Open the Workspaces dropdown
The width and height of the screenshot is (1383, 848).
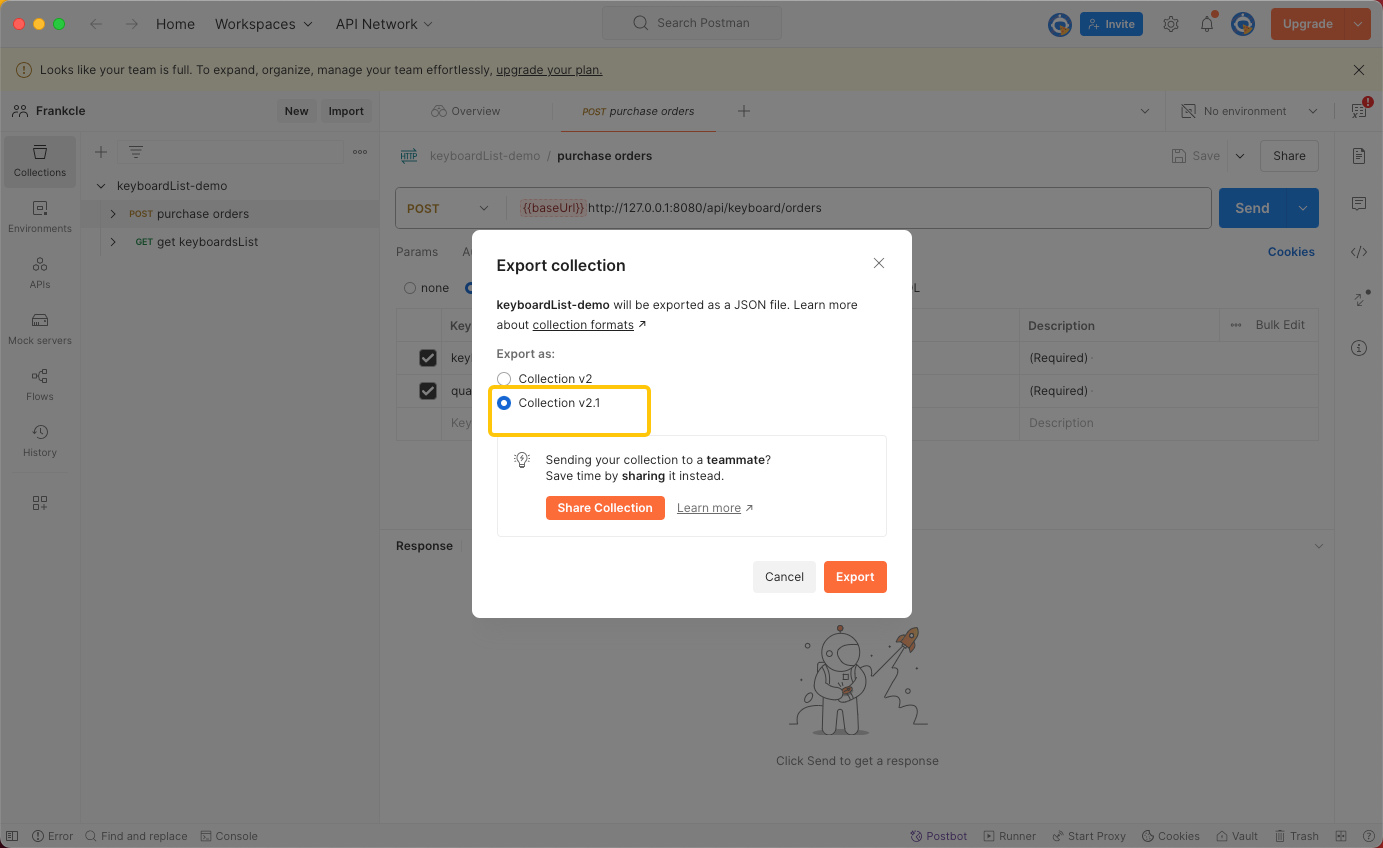pos(264,24)
